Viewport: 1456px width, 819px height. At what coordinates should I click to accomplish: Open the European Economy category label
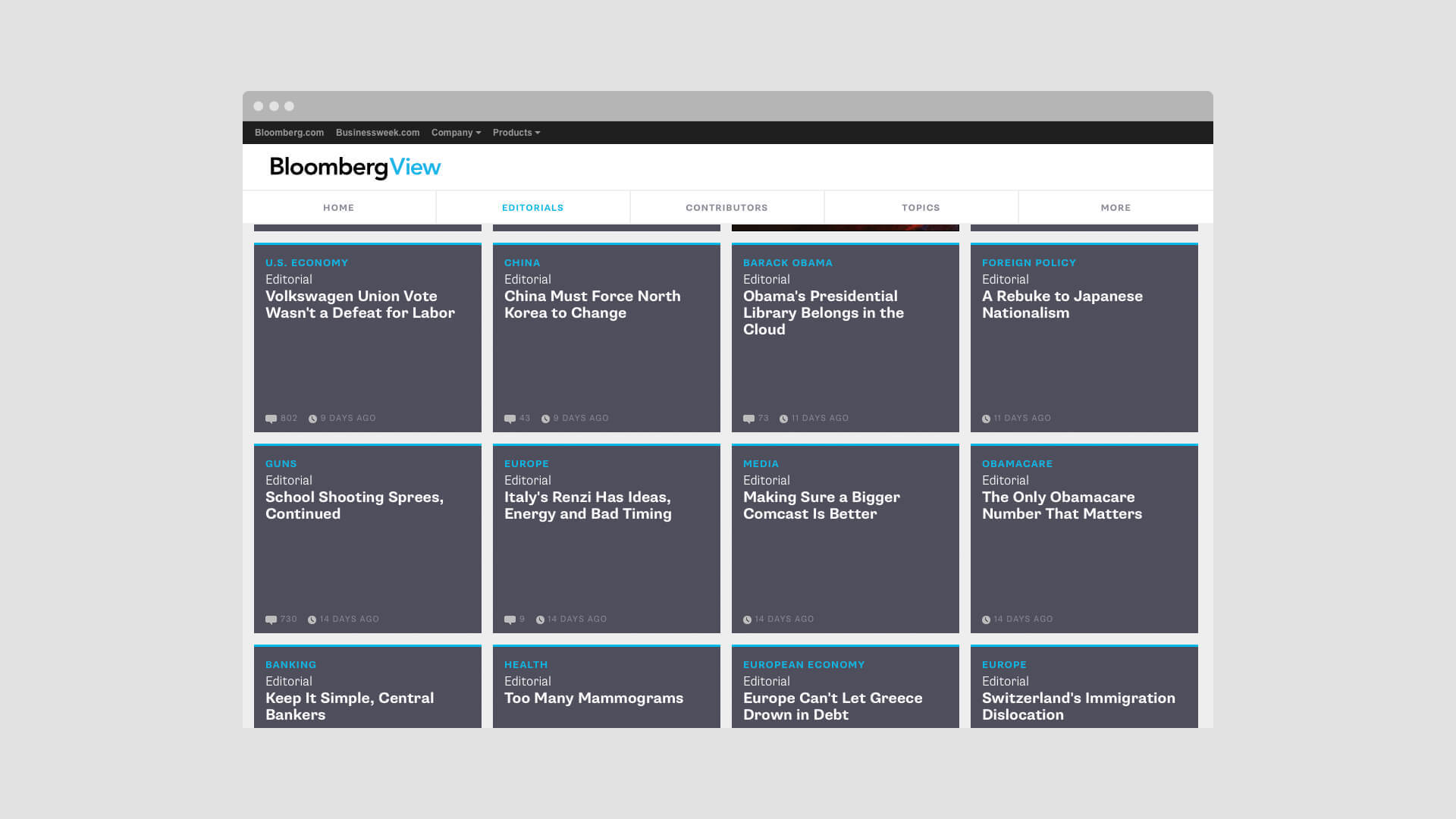coord(804,665)
